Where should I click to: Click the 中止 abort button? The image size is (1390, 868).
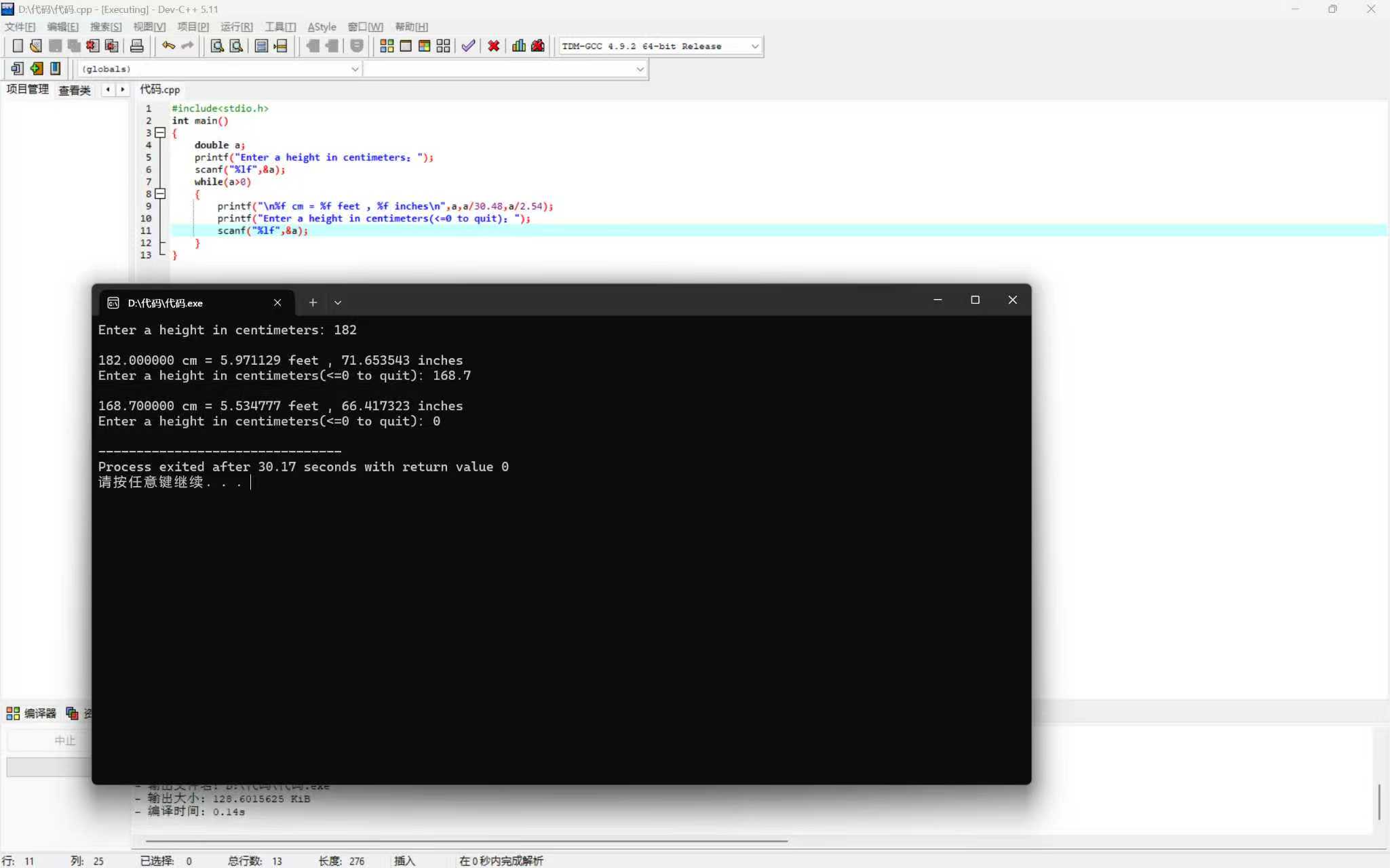coord(64,741)
